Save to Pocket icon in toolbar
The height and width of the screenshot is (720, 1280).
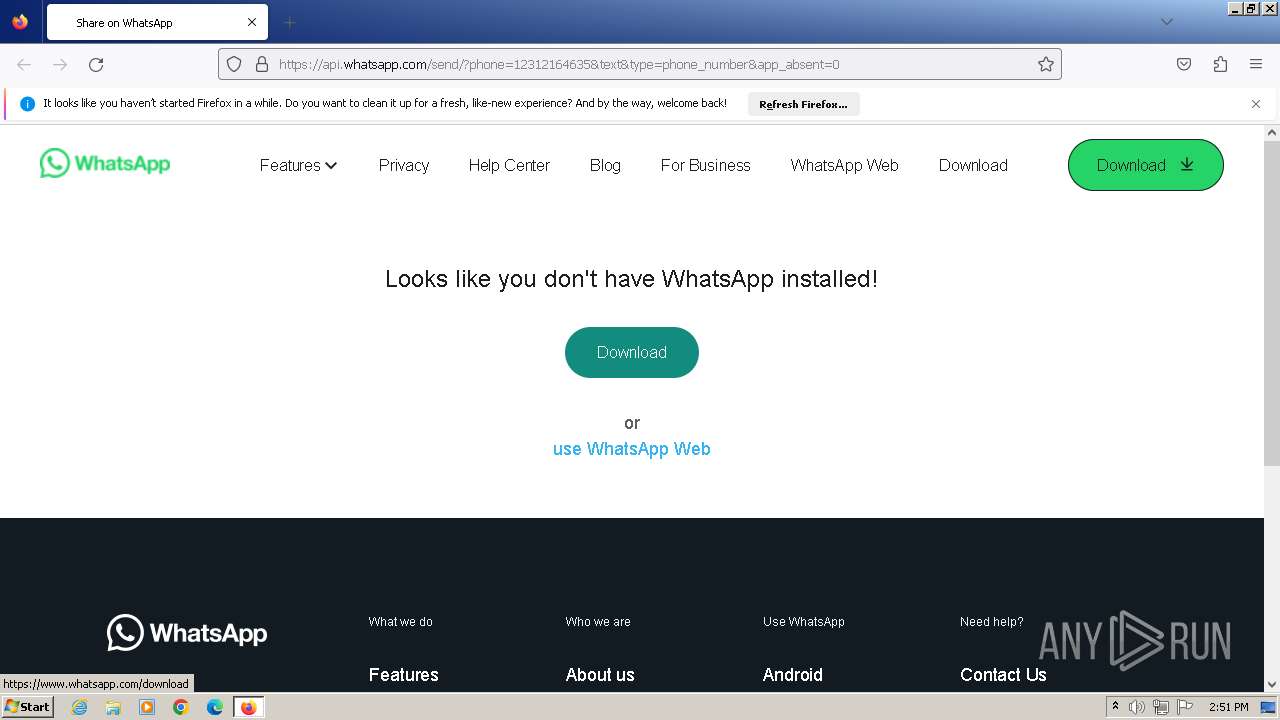tap(1184, 64)
